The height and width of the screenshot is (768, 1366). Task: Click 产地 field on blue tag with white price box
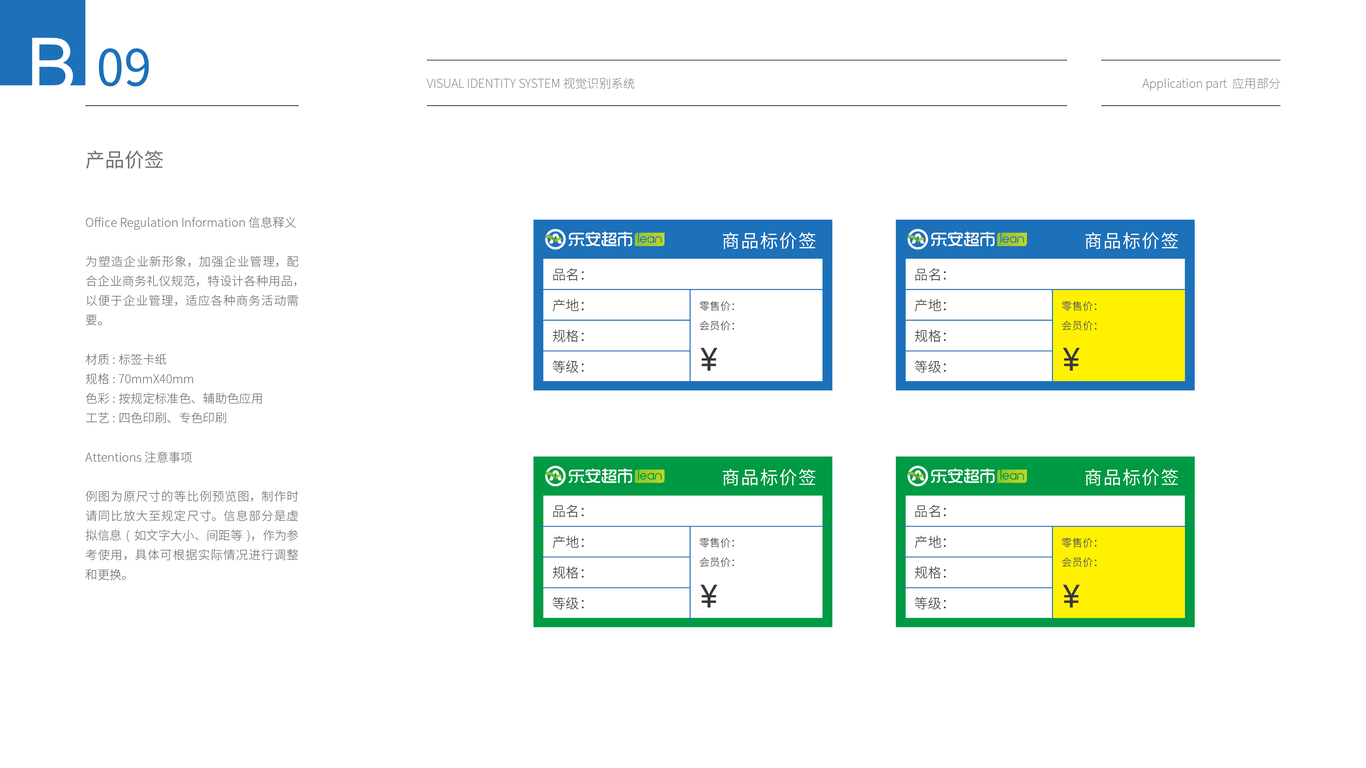[616, 305]
